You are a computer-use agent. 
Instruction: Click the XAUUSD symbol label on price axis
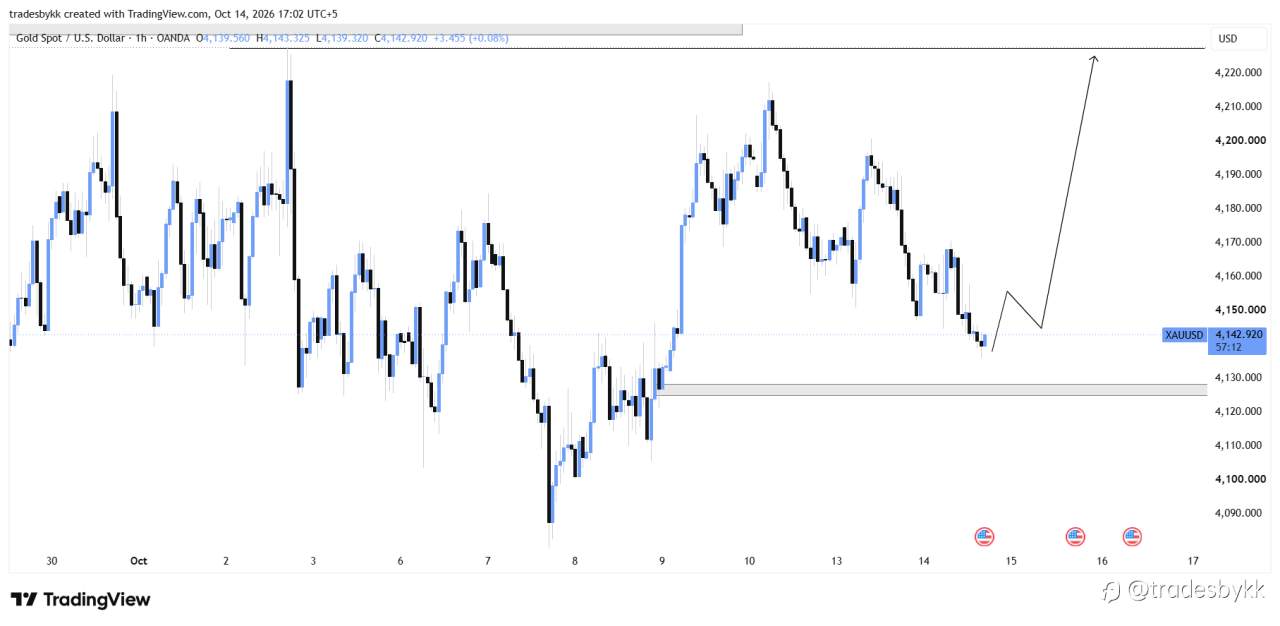click(x=1184, y=335)
